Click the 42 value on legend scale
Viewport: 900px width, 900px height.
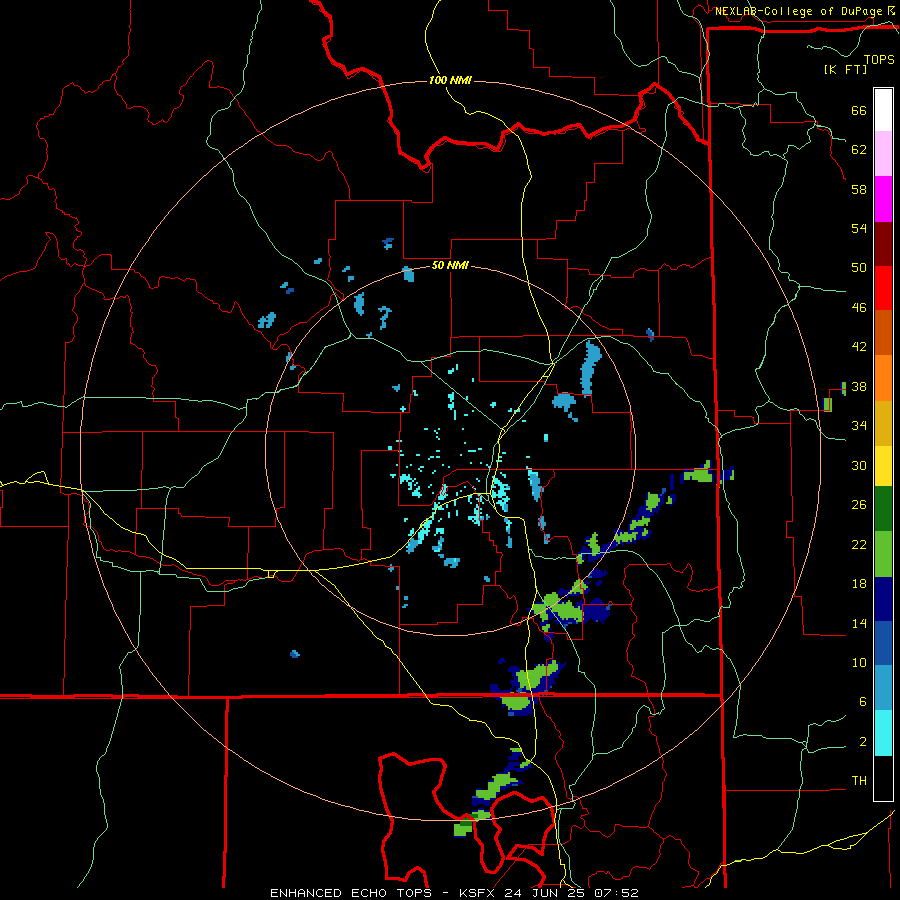coord(859,347)
